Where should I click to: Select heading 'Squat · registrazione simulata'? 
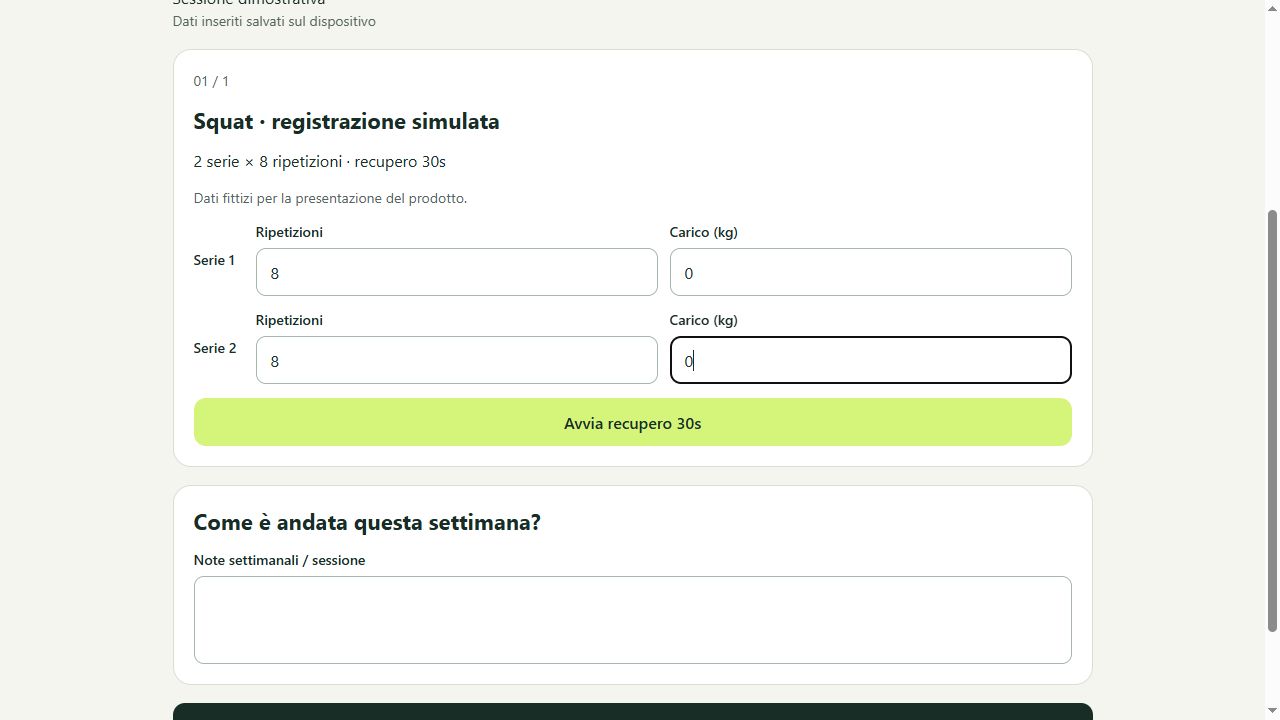point(346,121)
